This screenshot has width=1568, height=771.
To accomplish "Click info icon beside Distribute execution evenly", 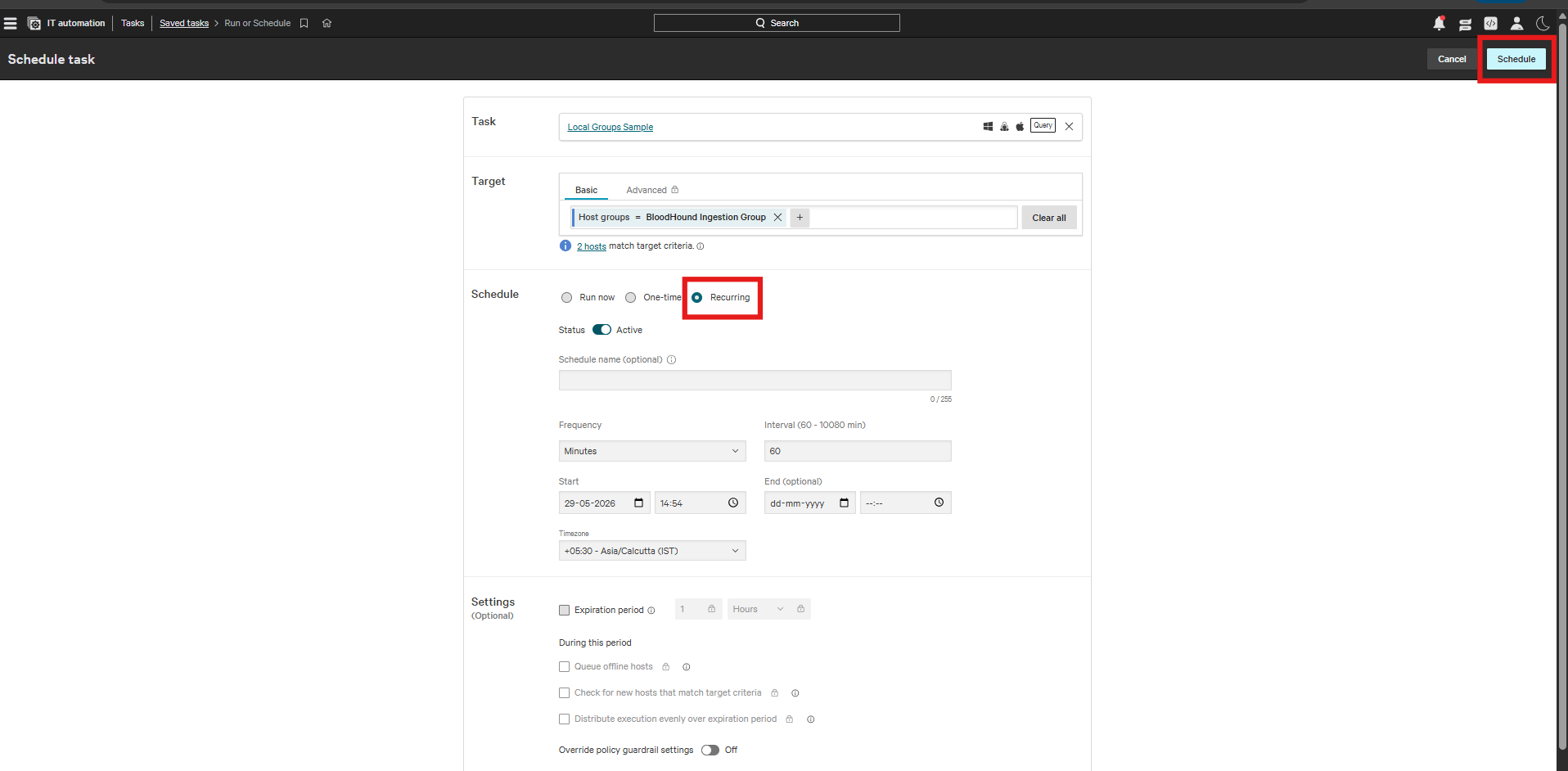I will point(810,719).
